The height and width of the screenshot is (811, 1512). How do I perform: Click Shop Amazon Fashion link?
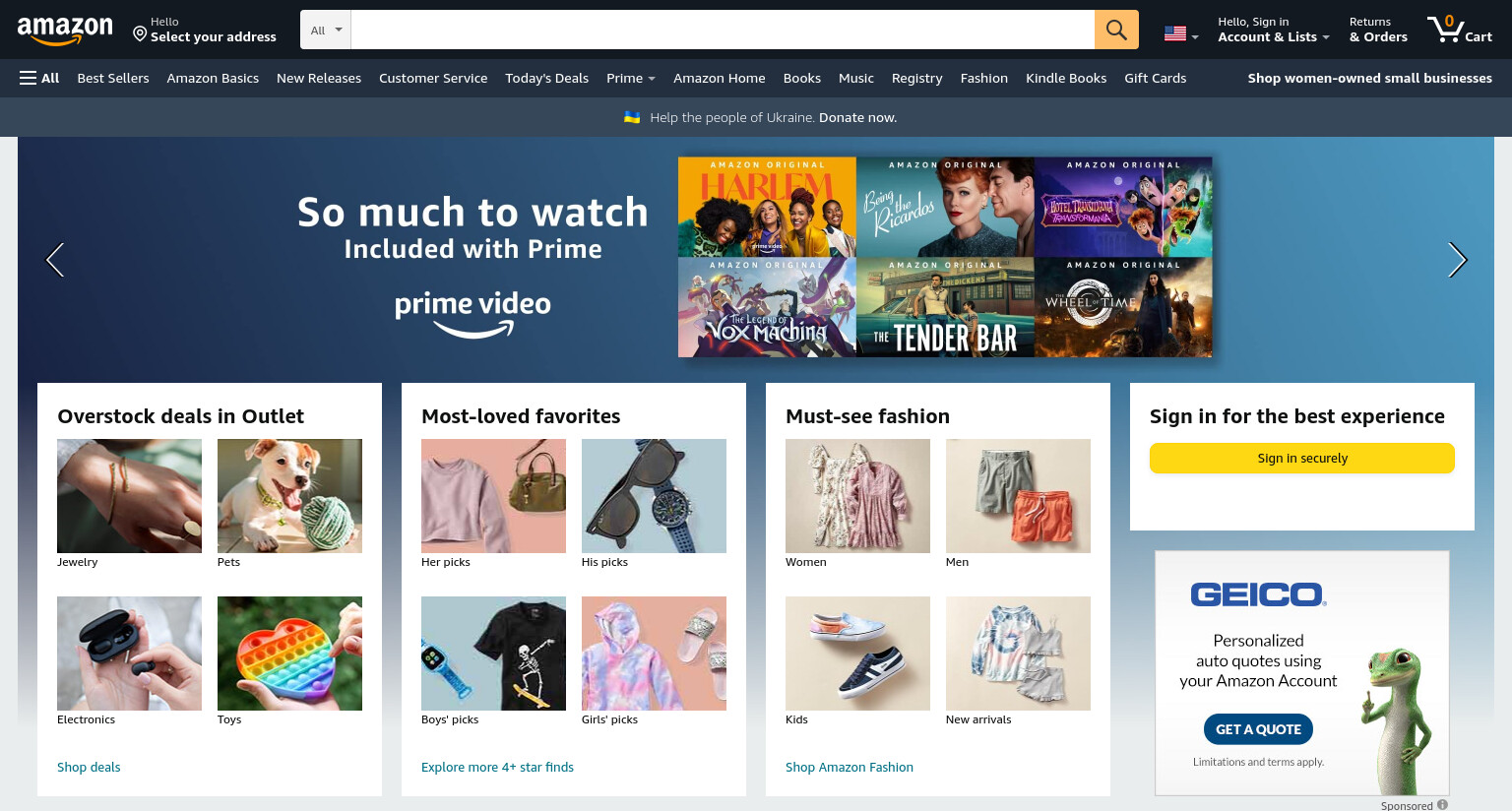point(850,767)
